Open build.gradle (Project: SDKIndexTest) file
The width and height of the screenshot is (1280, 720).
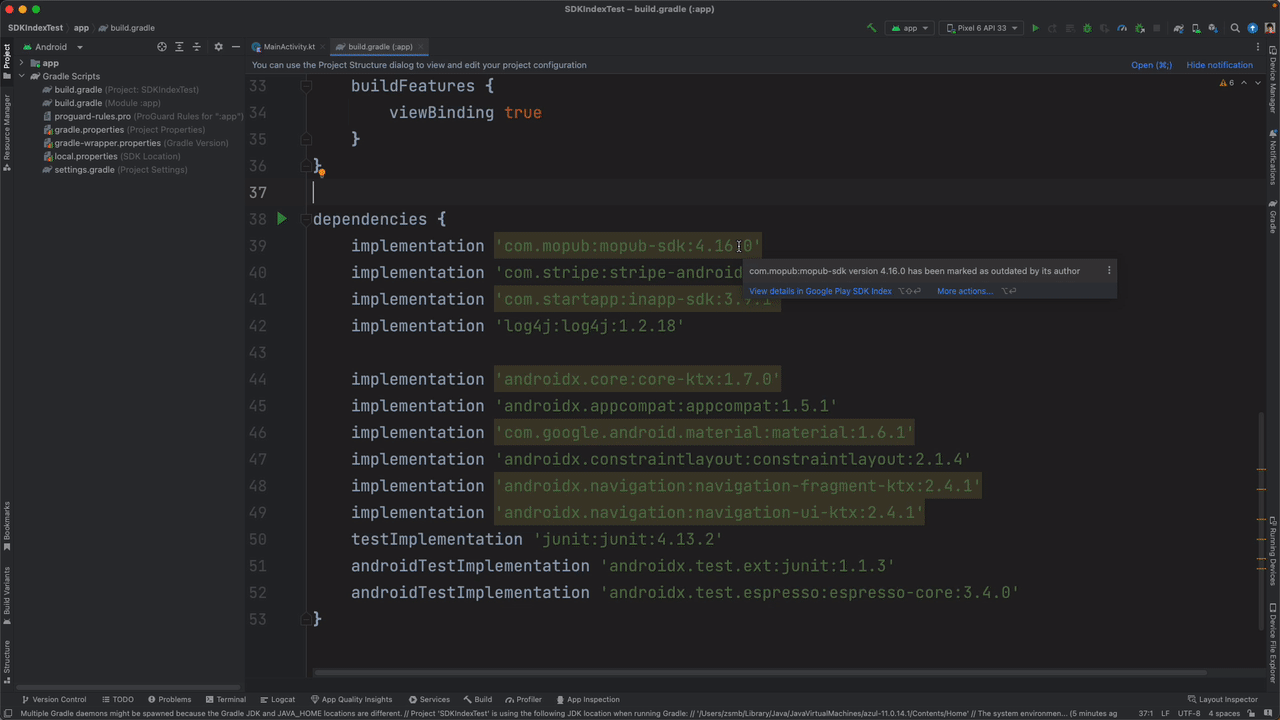pos(120,90)
